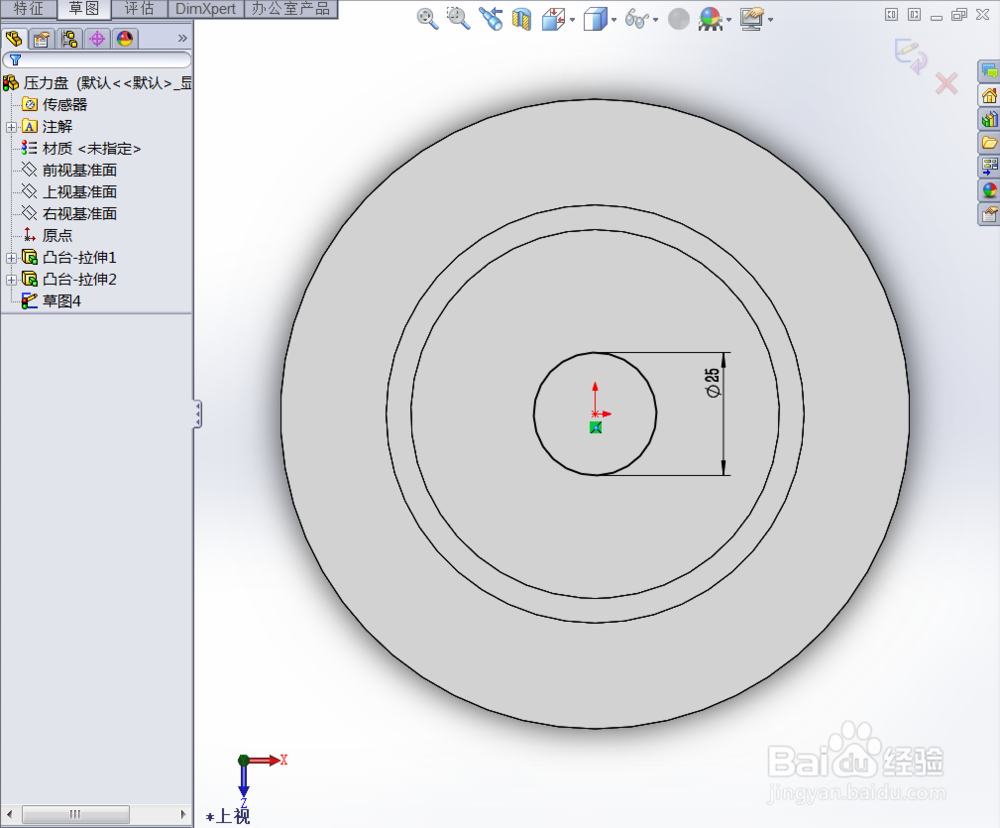Switch to the 特征 tab
This screenshot has height=828, width=1000.
(29, 9)
